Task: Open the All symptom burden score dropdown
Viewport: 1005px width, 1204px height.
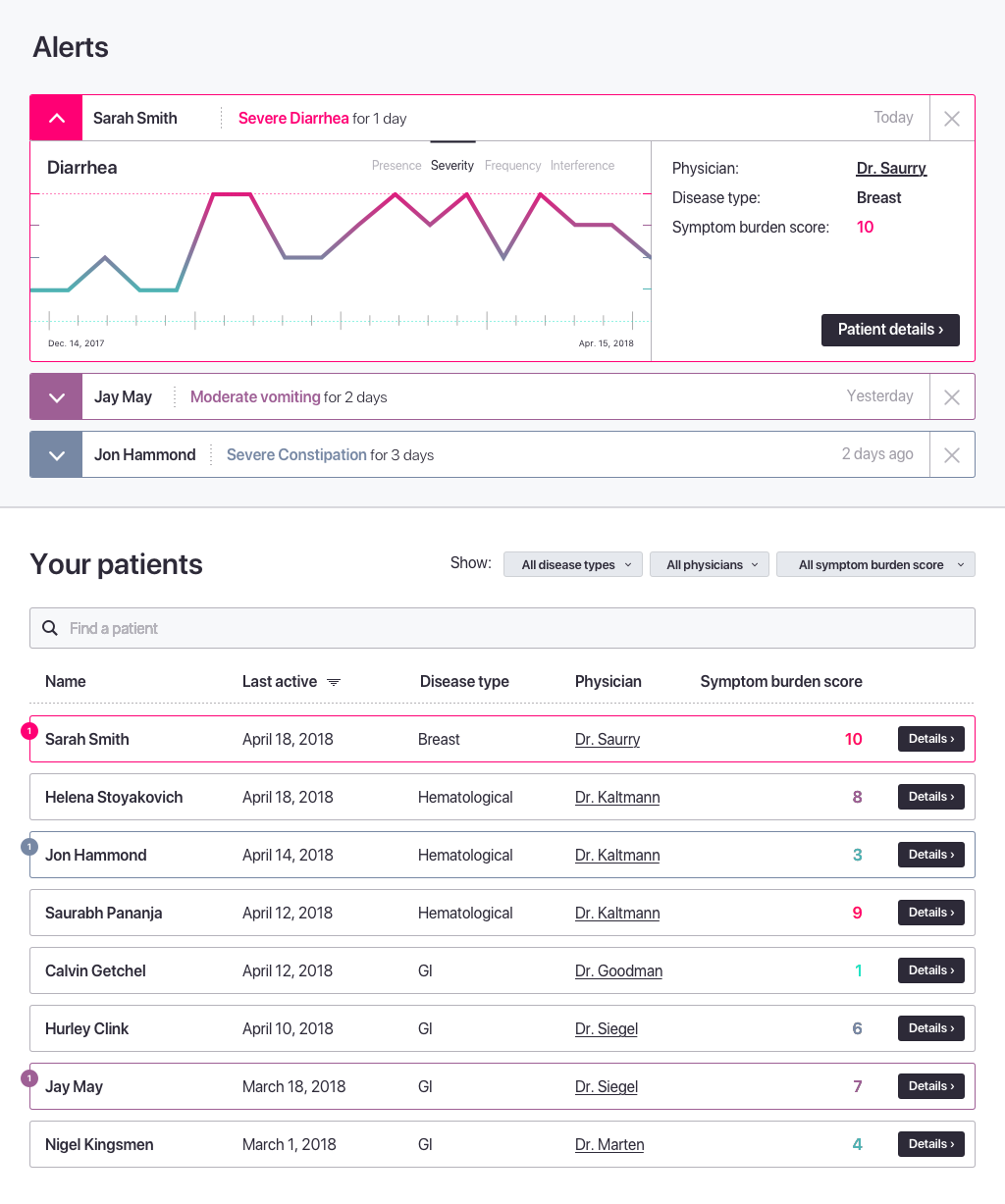Action: pos(875,564)
